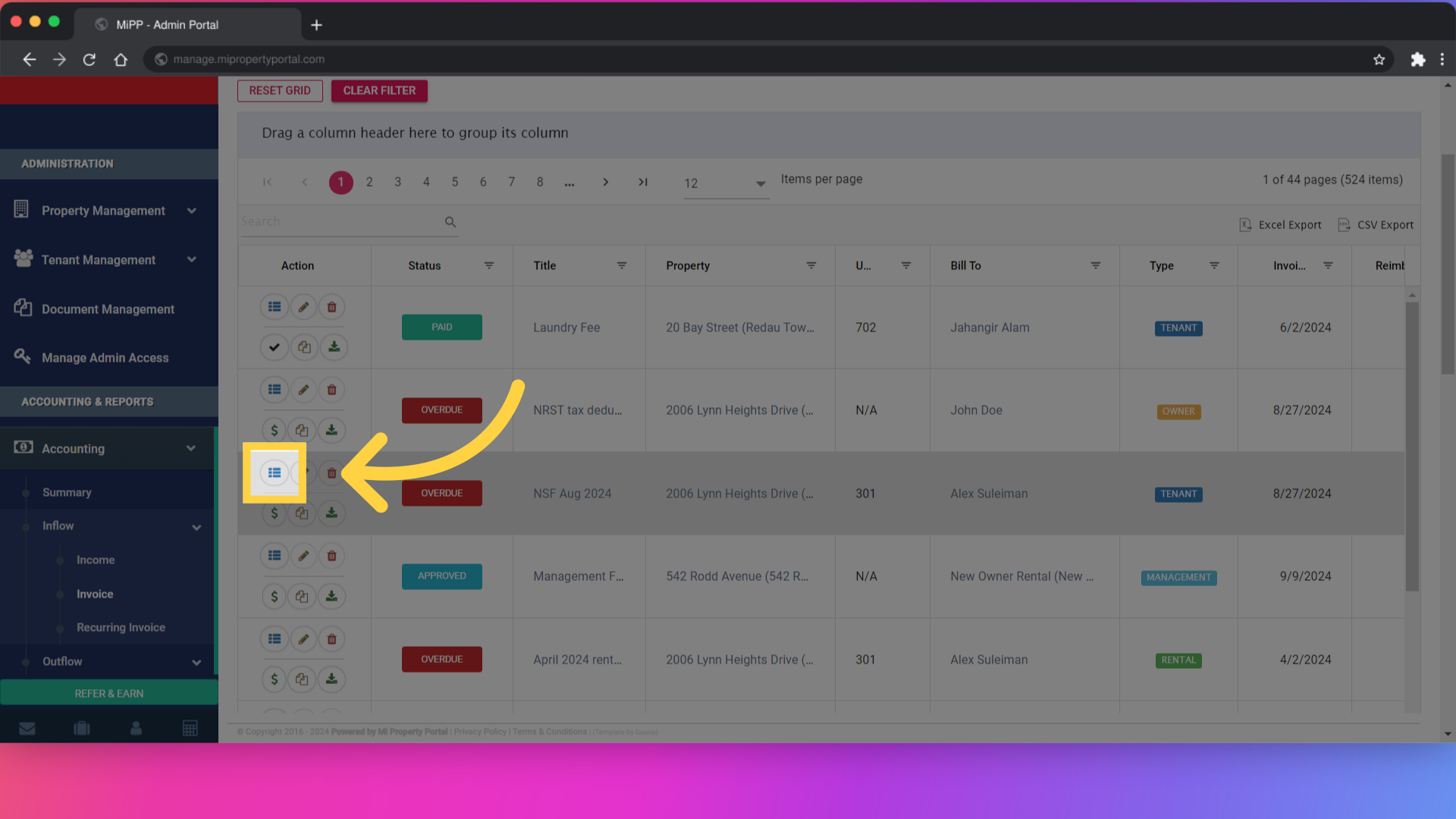Click the CLEAR FILTER button
The image size is (1456, 819).
pos(379,90)
